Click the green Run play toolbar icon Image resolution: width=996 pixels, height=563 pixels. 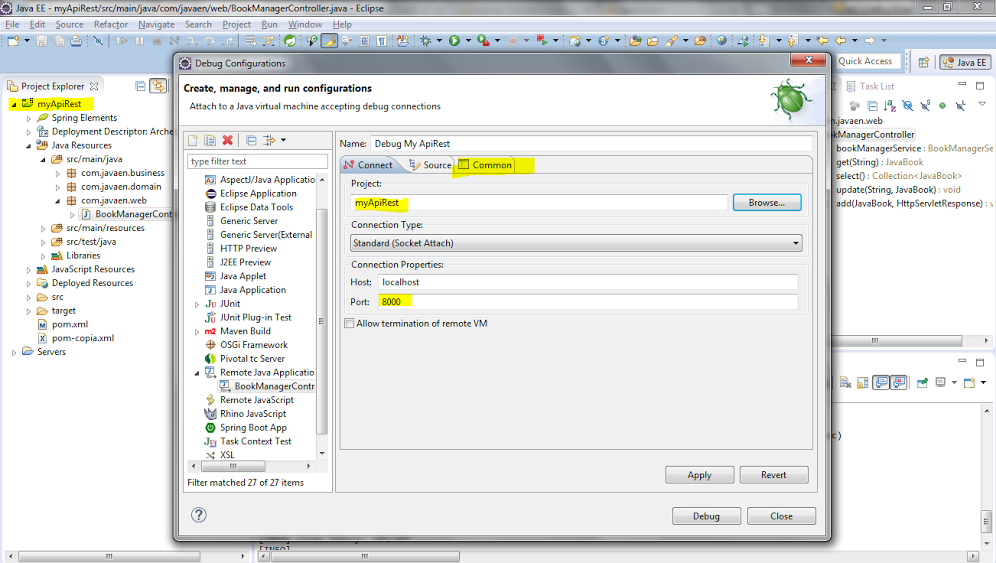pos(454,41)
